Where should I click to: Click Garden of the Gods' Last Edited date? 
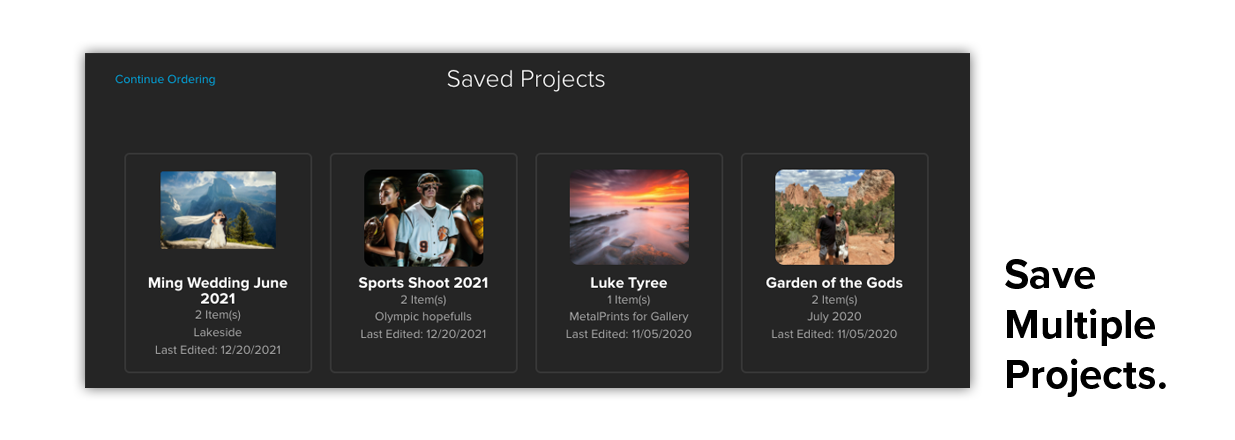[834, 334]
